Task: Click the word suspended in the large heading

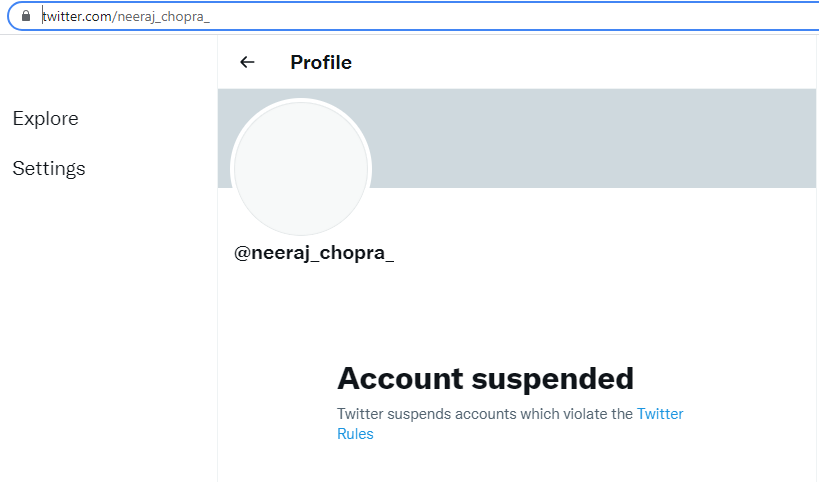Action: point(553,379)
